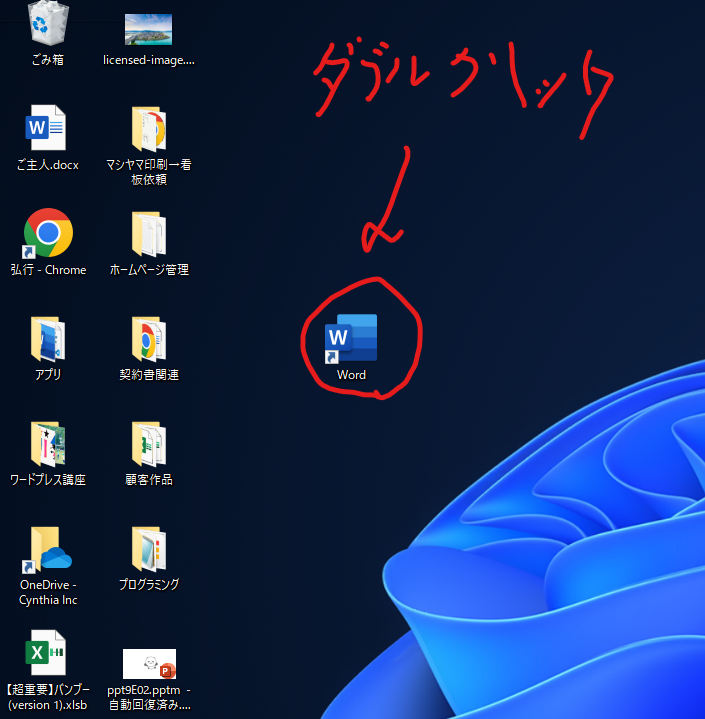Click the text label under the Word shortcut
Screen dimensions: 705x719
point(351,375)
